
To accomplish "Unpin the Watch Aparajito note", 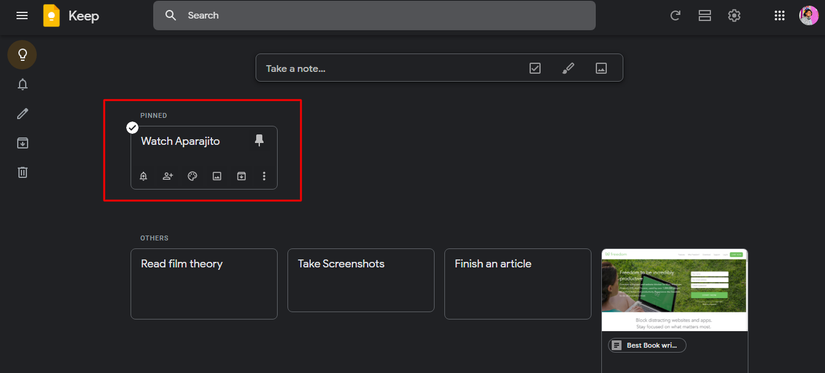I will pos(259,140).
